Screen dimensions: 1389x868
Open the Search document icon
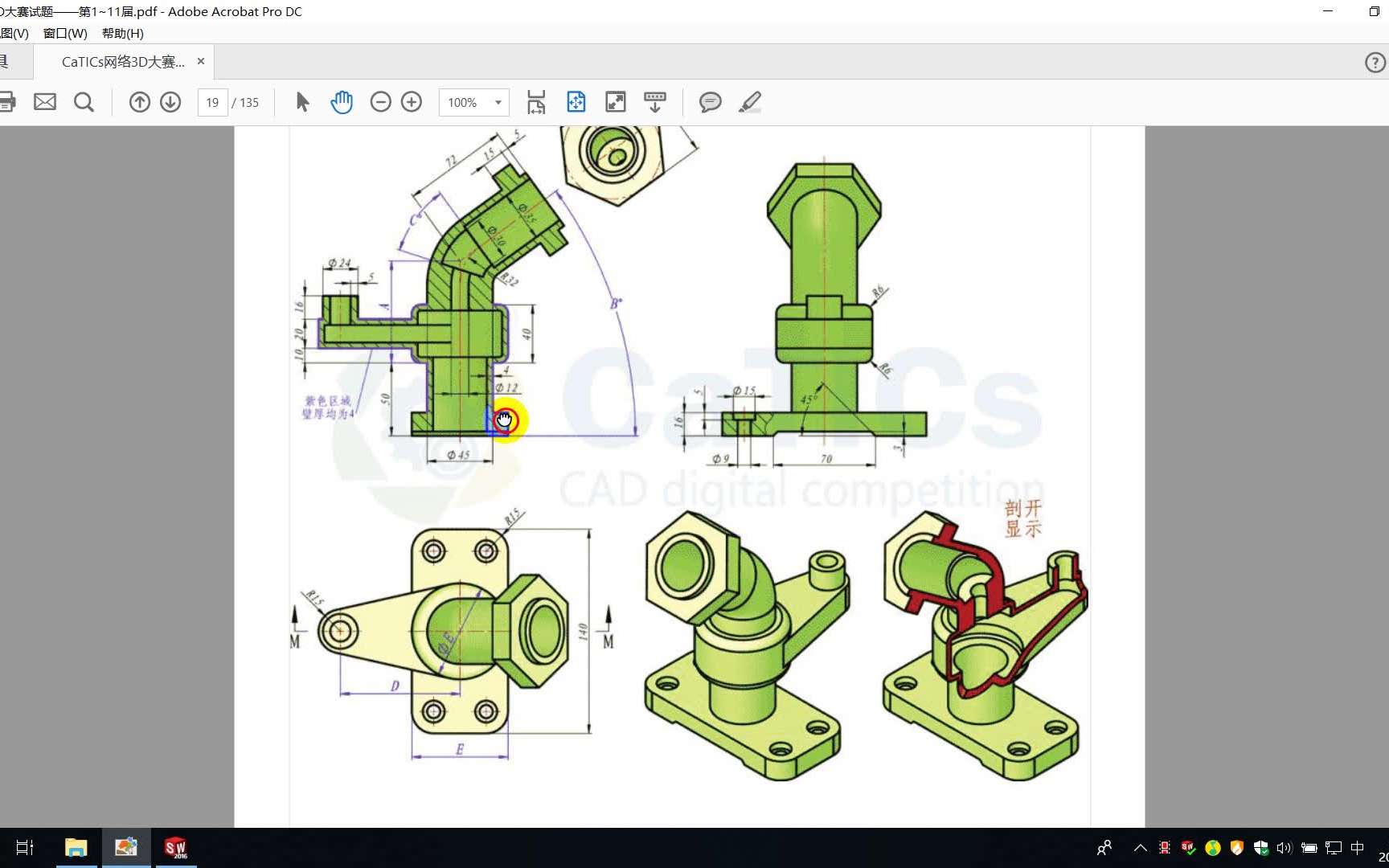point(84,102)
